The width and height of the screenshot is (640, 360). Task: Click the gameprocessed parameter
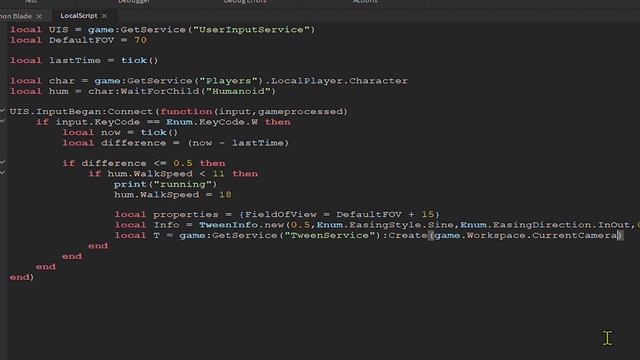[x=300, y=111]
